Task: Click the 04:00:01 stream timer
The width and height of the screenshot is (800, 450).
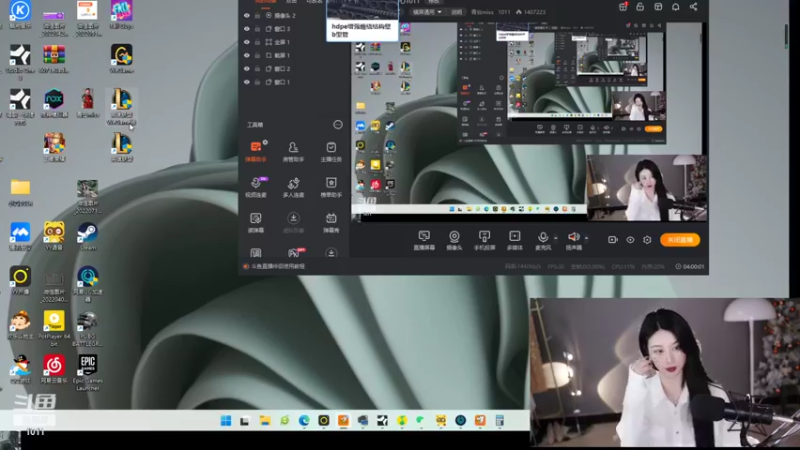Action: click(x=690, y=266)
